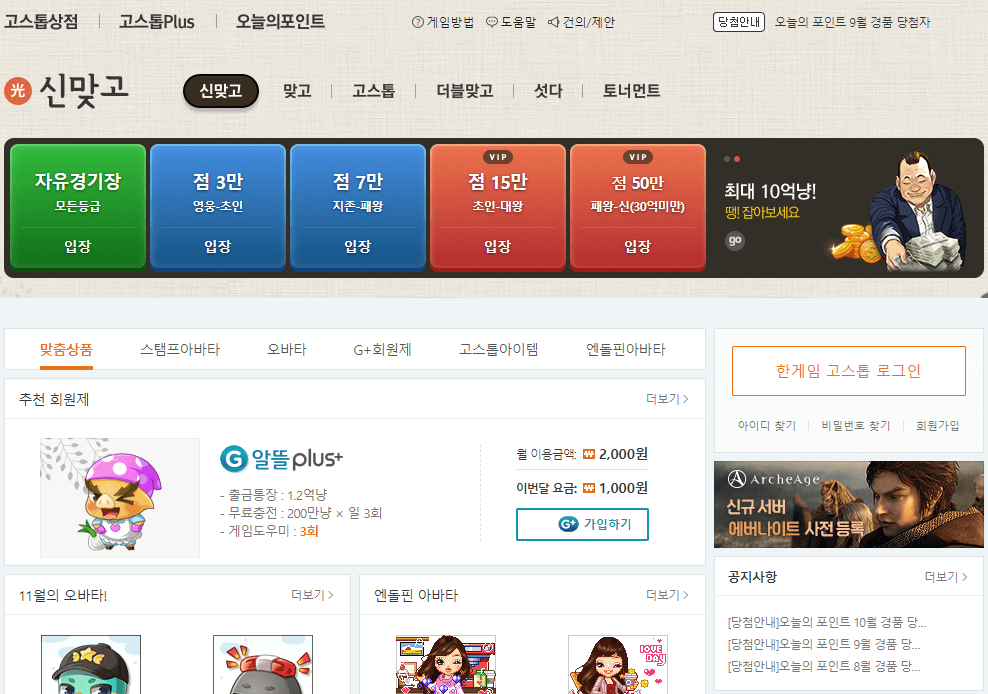Select second orange banner pagination dot
Image resolution: width=988 pixels, height=694 pixels.
pos(737,159)
